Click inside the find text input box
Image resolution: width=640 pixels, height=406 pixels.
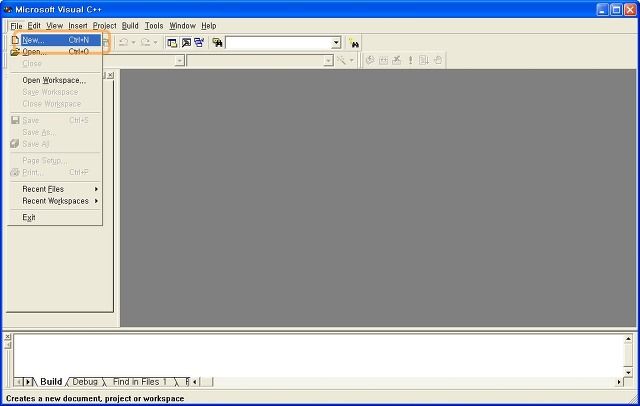[x=278, y=42]
